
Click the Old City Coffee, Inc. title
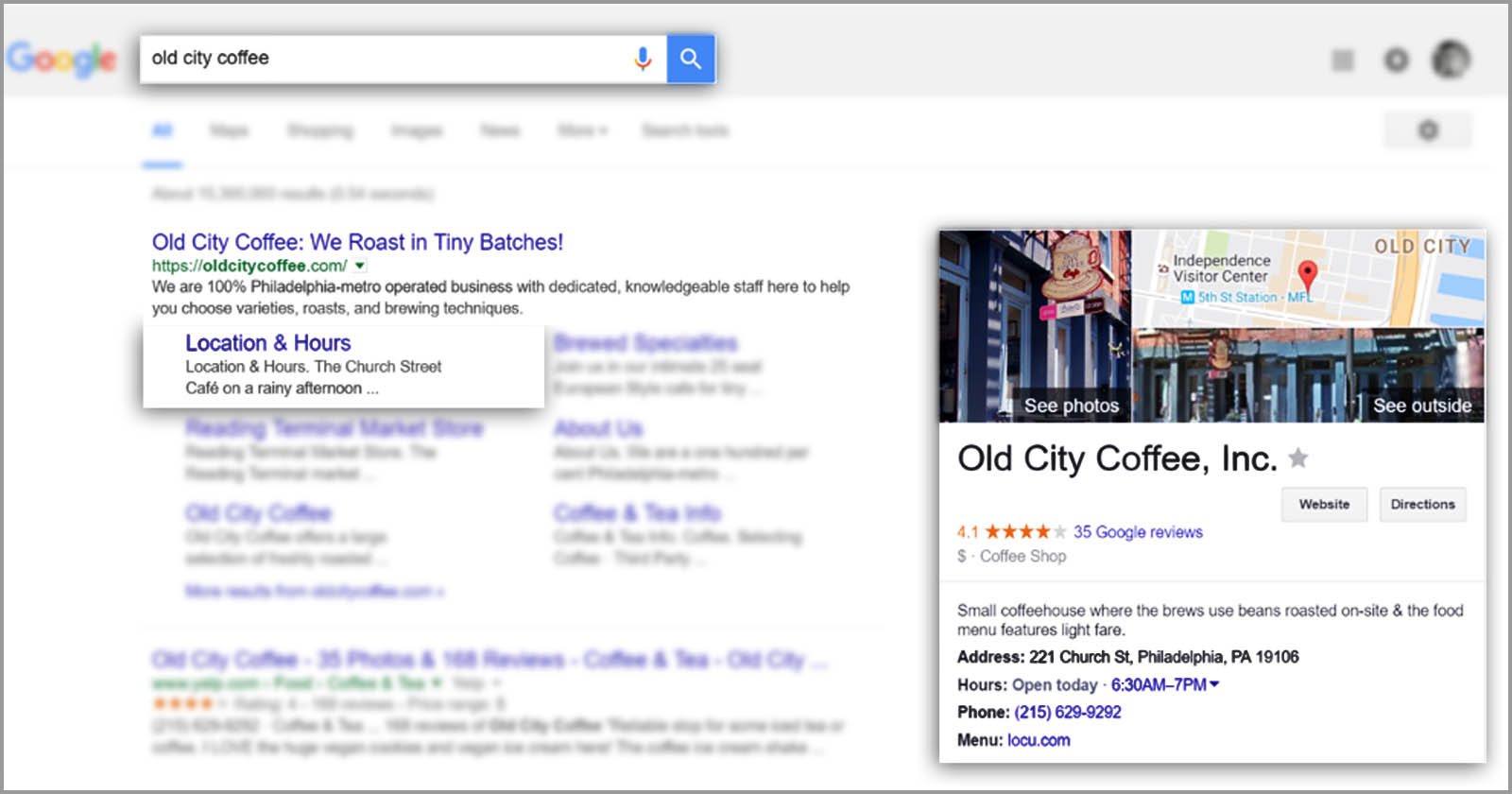tap(1117, 458)
